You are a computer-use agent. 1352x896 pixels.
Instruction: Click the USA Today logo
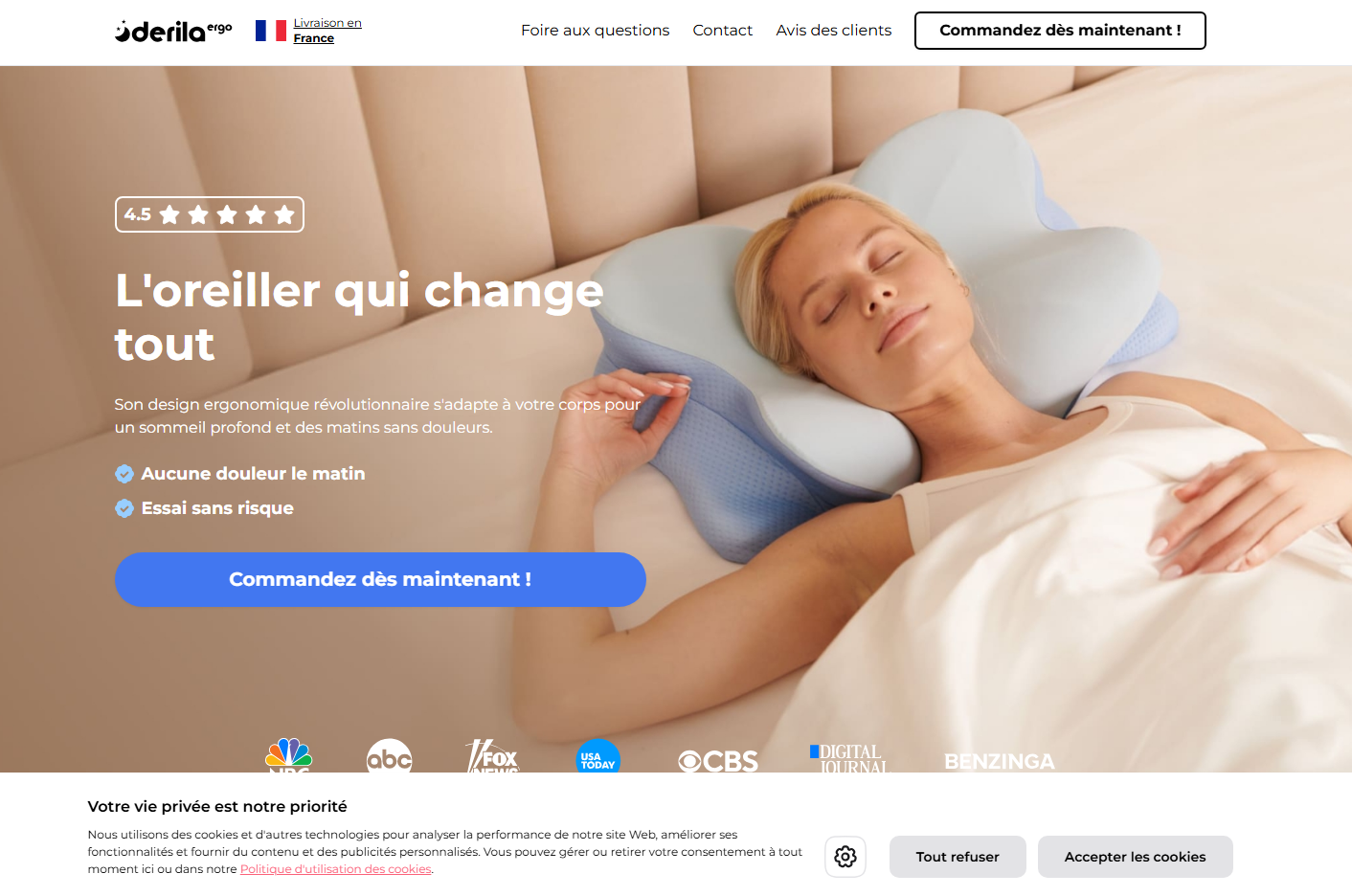point(598,756)
